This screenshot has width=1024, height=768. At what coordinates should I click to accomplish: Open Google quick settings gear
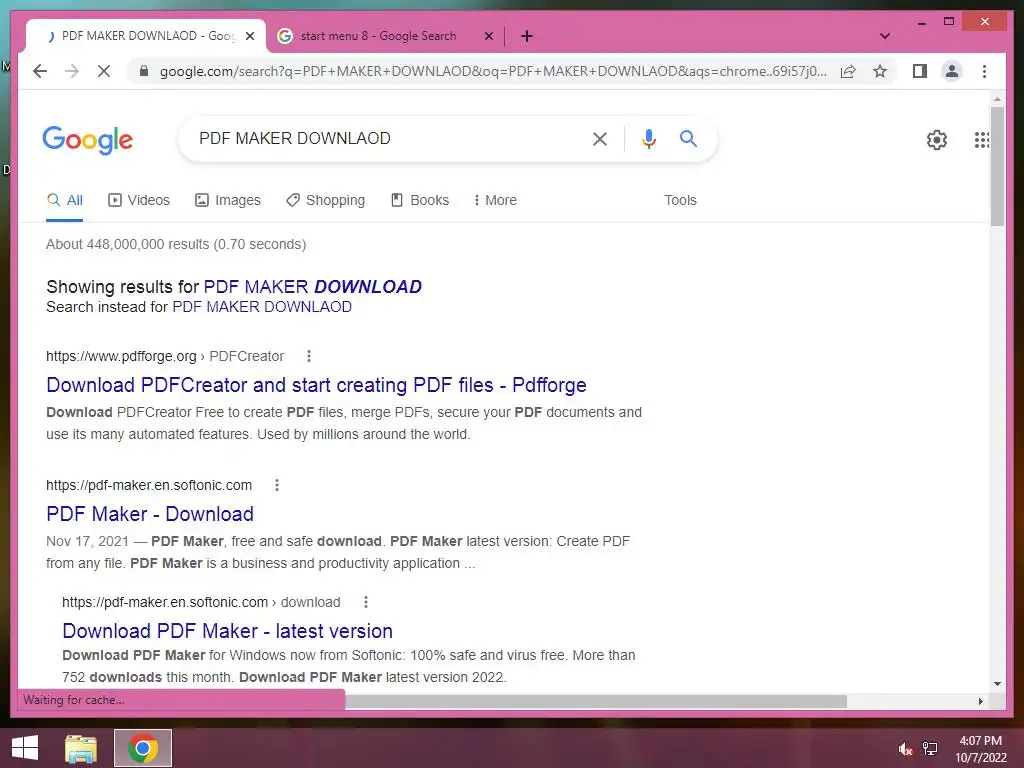[x=936, y=139]
